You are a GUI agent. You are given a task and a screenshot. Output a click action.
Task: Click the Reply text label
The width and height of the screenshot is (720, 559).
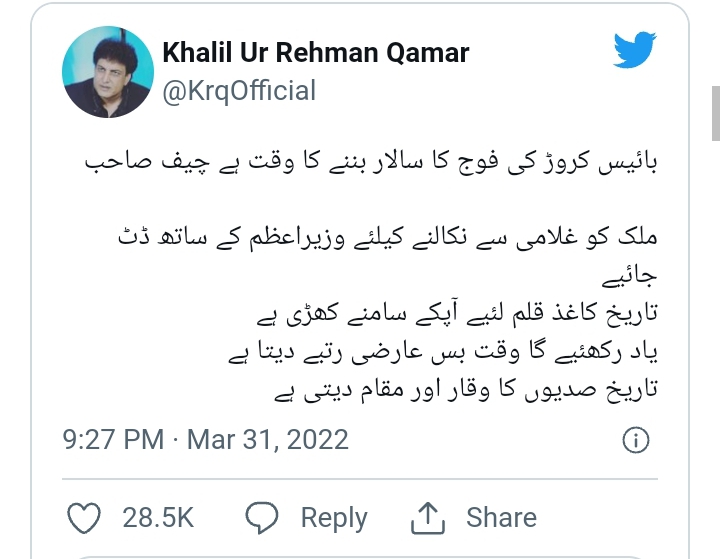pos(334,518)
